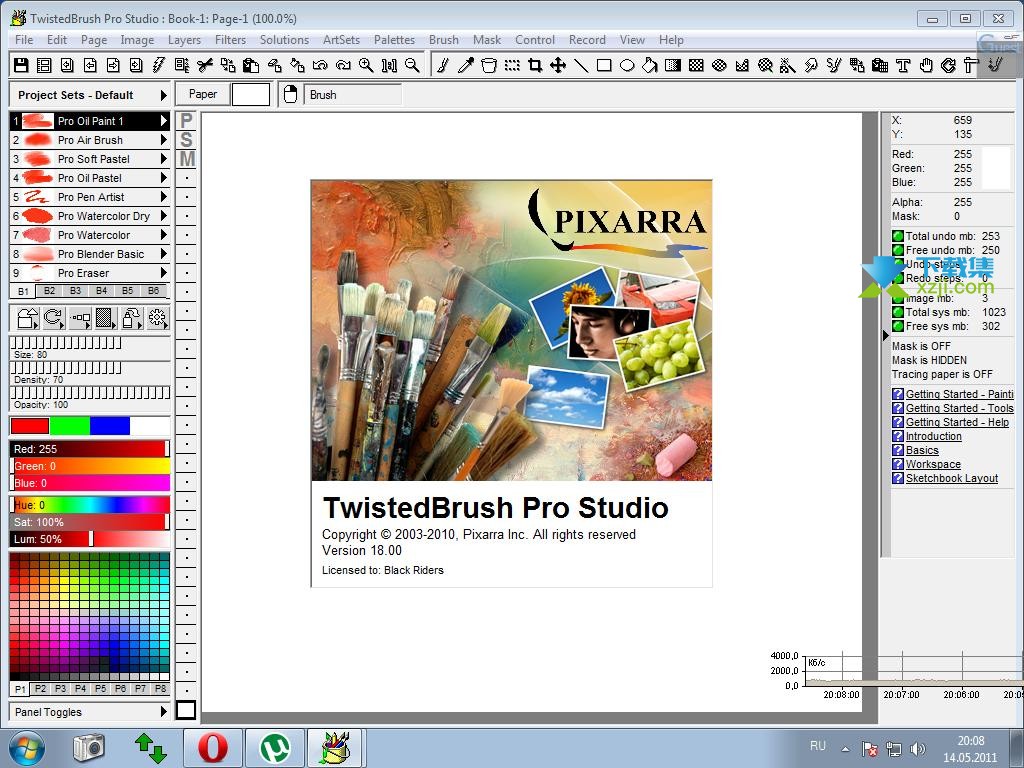Click the Redo arrow icon

pyautogui.click(x=343, y=65)
